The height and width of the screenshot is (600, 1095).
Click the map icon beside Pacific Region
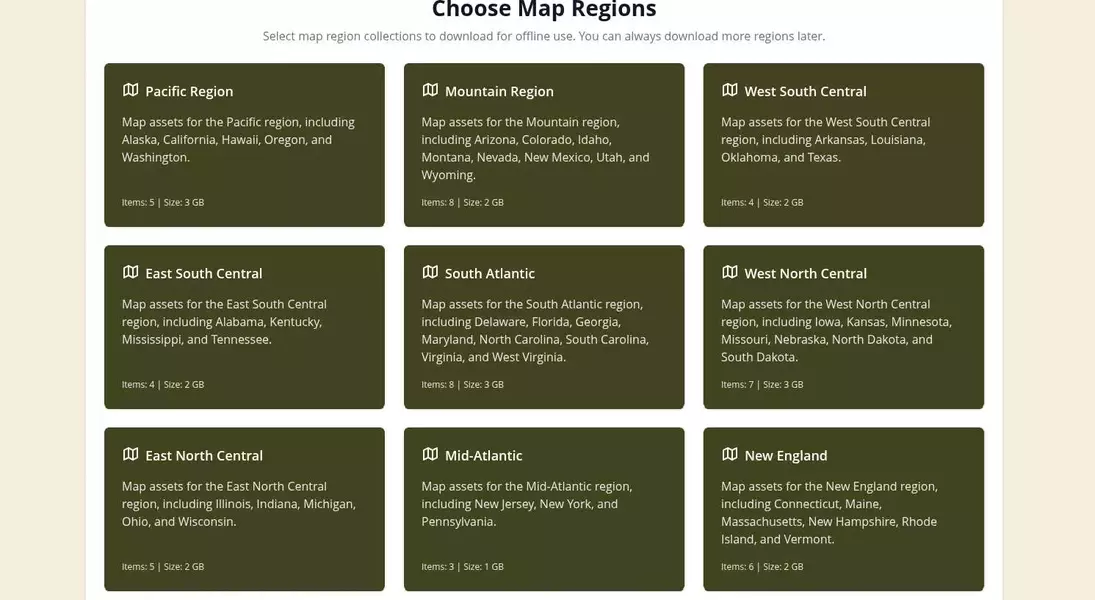(x=130, y=90)
